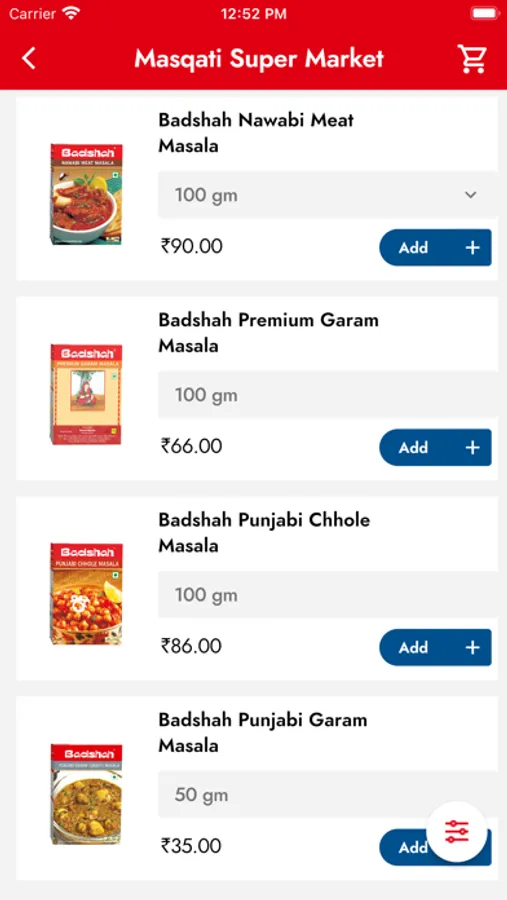The width and height of the screenshot is (507, 900).
Task: Open the floating filter options button
Action: pos(457,831)
